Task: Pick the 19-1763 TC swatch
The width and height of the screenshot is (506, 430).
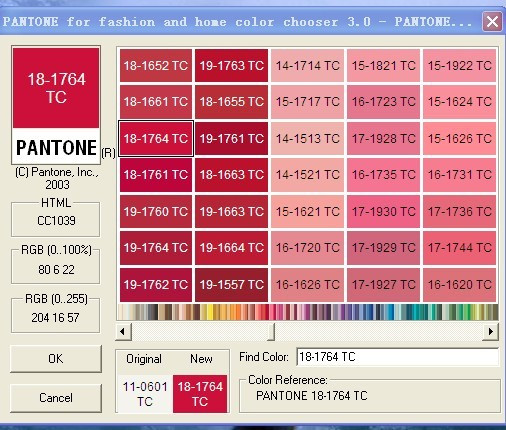Action: pos(231,65)
